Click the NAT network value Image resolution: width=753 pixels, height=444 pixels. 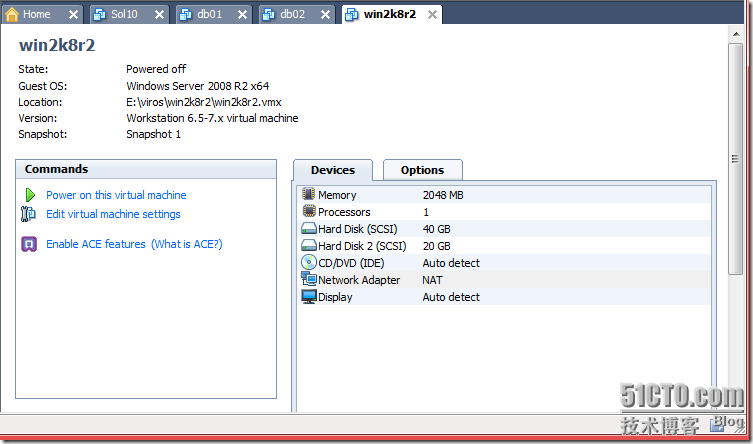(x=432, y=280)
